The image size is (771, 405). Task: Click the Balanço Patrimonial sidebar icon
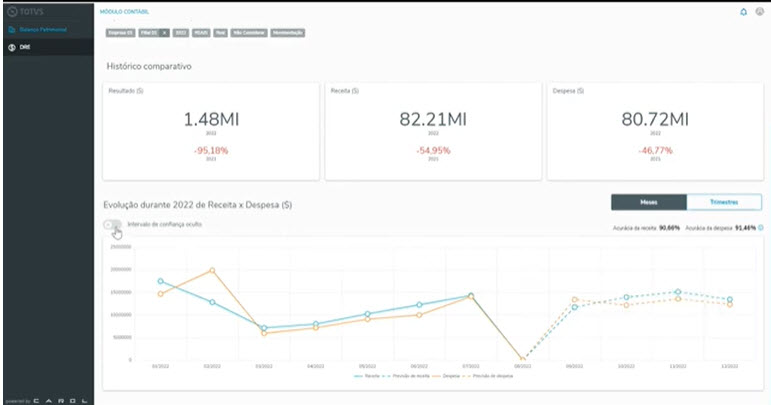coord(11,30)
